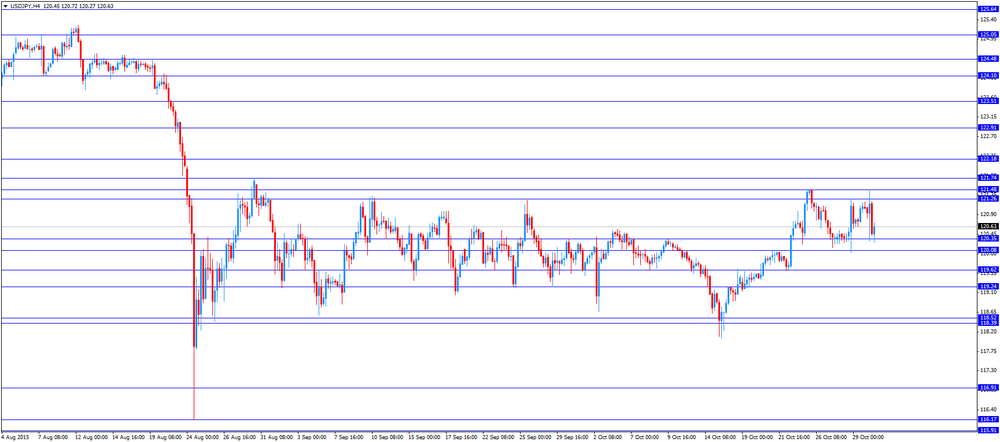Screen dimensions: 1000x442
Task: Click the 122.70 price axis value
Action: [988, 136]
